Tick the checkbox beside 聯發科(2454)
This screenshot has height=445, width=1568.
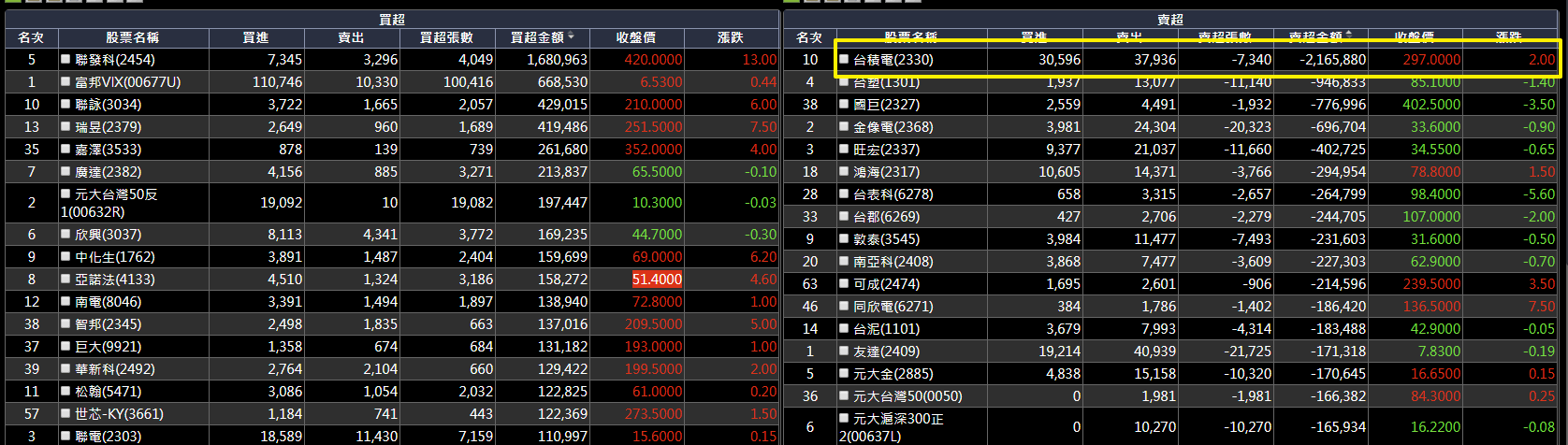point(65,59)
